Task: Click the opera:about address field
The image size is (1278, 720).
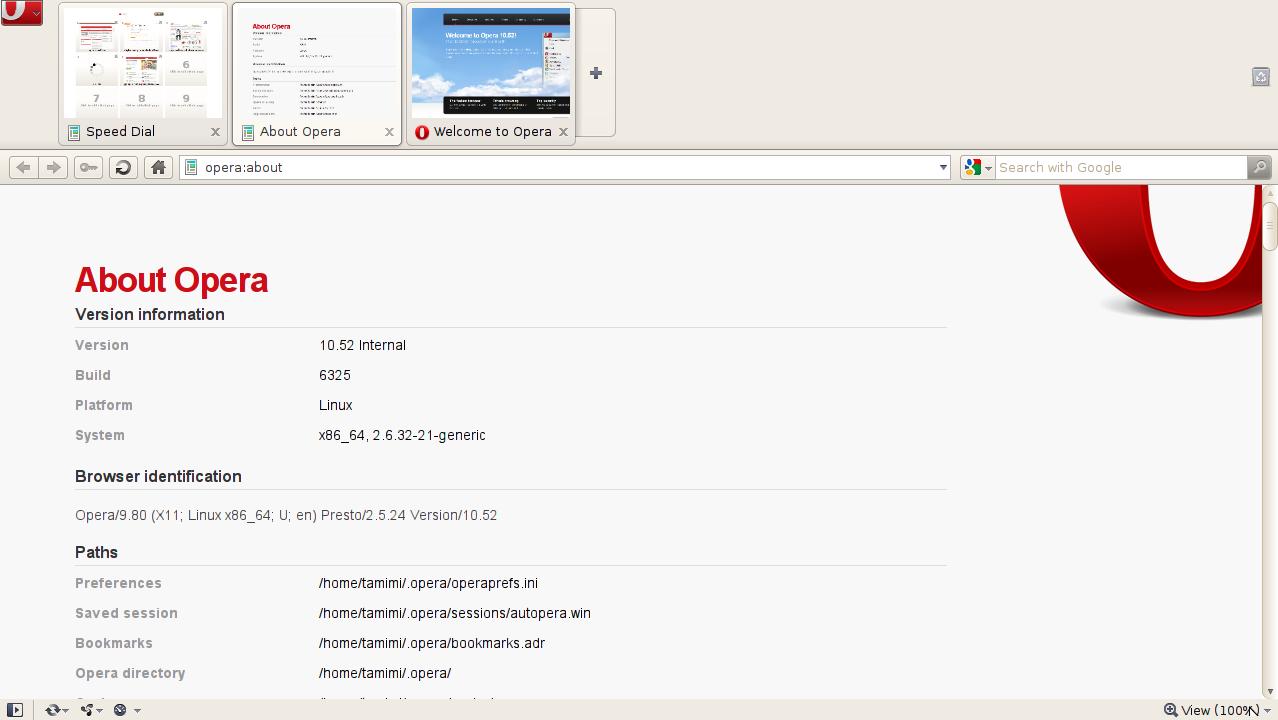Action: [x=565, y=168]
